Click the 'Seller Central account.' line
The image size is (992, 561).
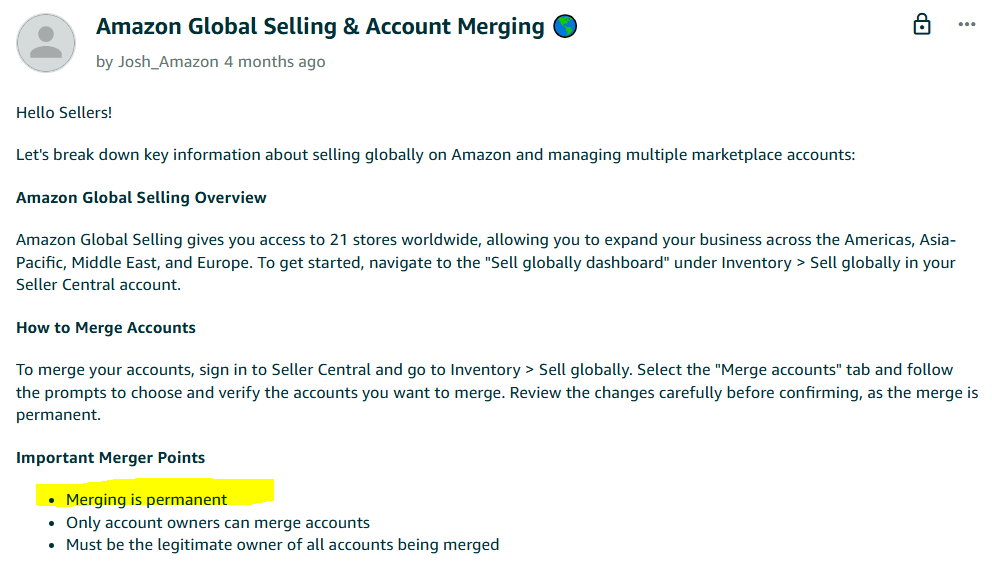pos(98,285)
